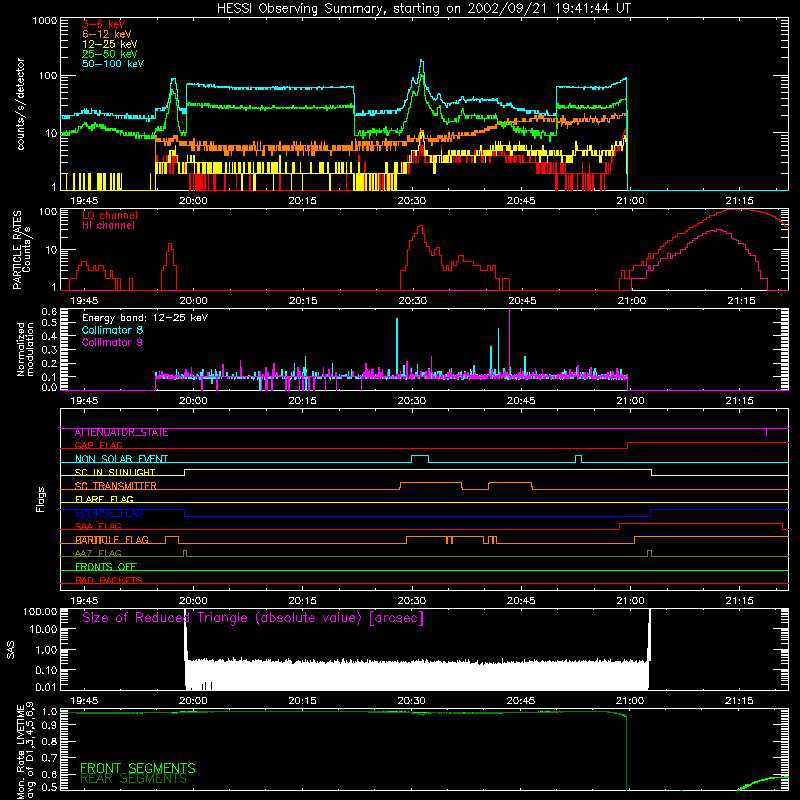Click the olive flag label above FRONTS_OFF
Viewport: 800px width, 800px height.
[x=98, y=553]
